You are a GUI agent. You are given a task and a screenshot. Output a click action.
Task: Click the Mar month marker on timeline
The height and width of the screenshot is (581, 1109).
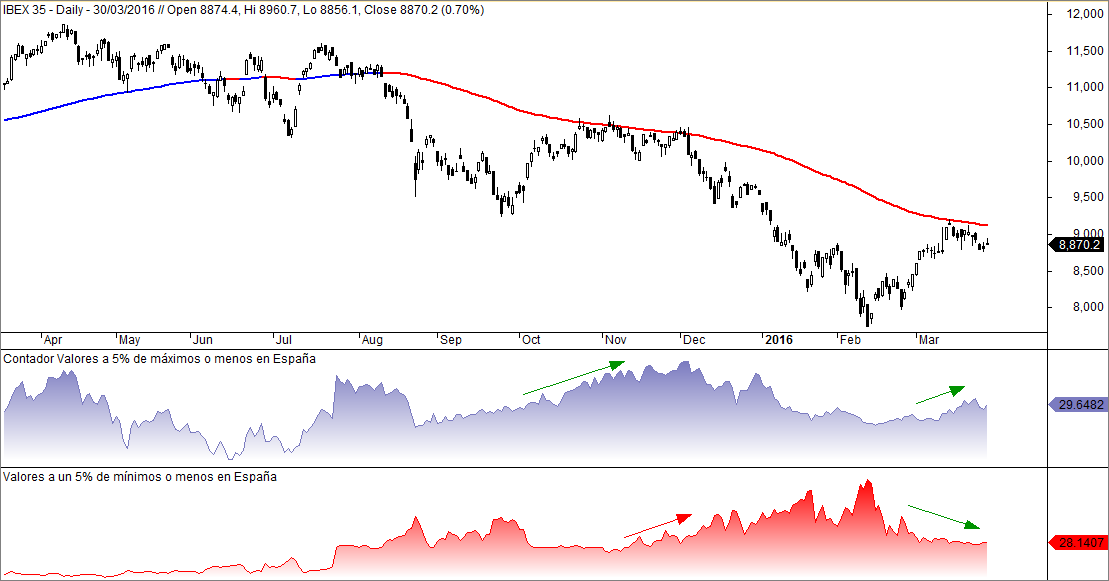(x=929, y=340)
